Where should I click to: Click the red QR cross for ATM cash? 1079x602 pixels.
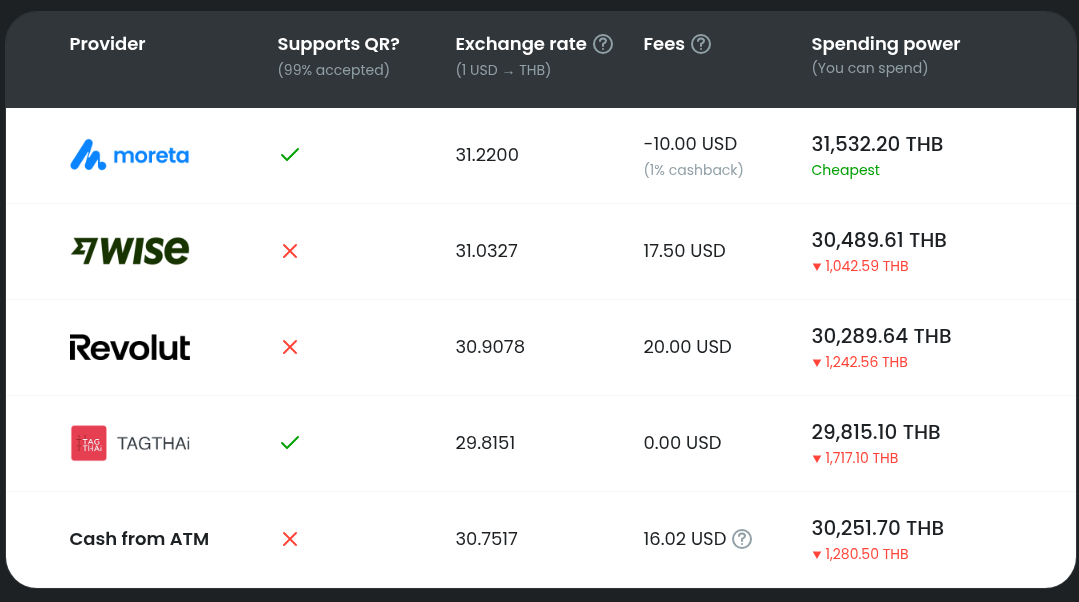click(290, 539)
